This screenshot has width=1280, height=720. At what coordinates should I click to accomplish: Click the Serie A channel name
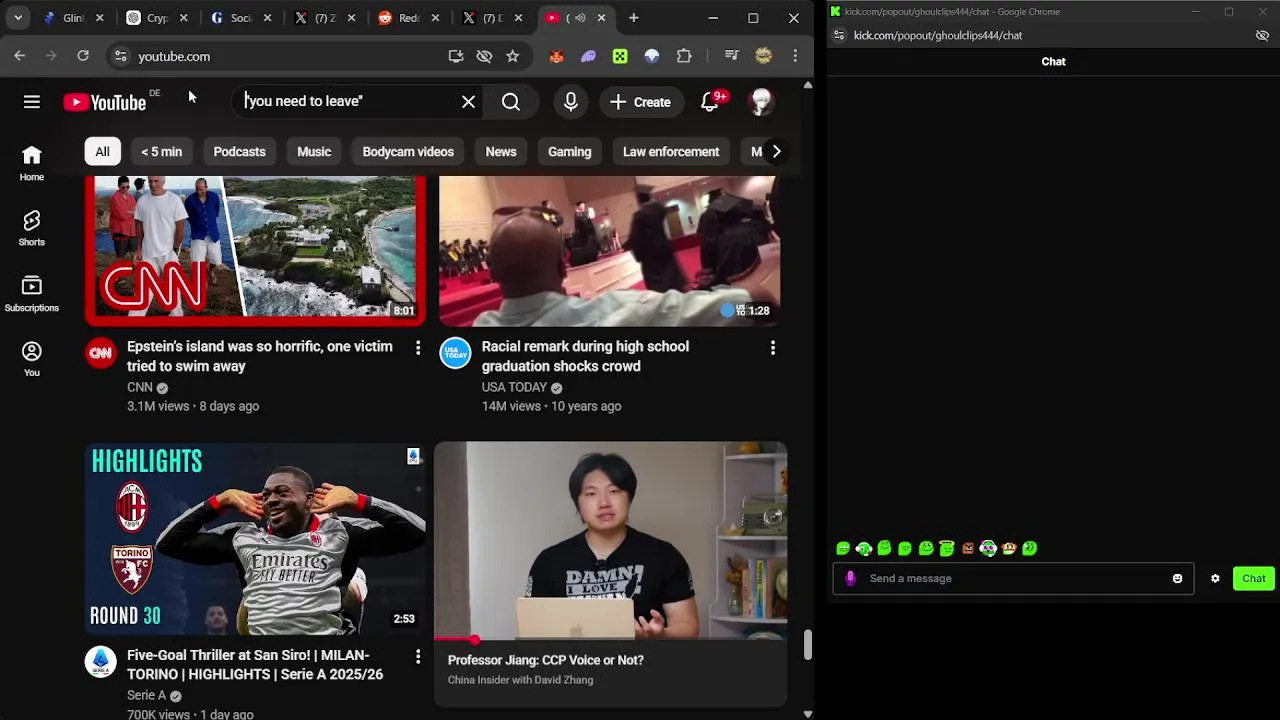point(147,696)
